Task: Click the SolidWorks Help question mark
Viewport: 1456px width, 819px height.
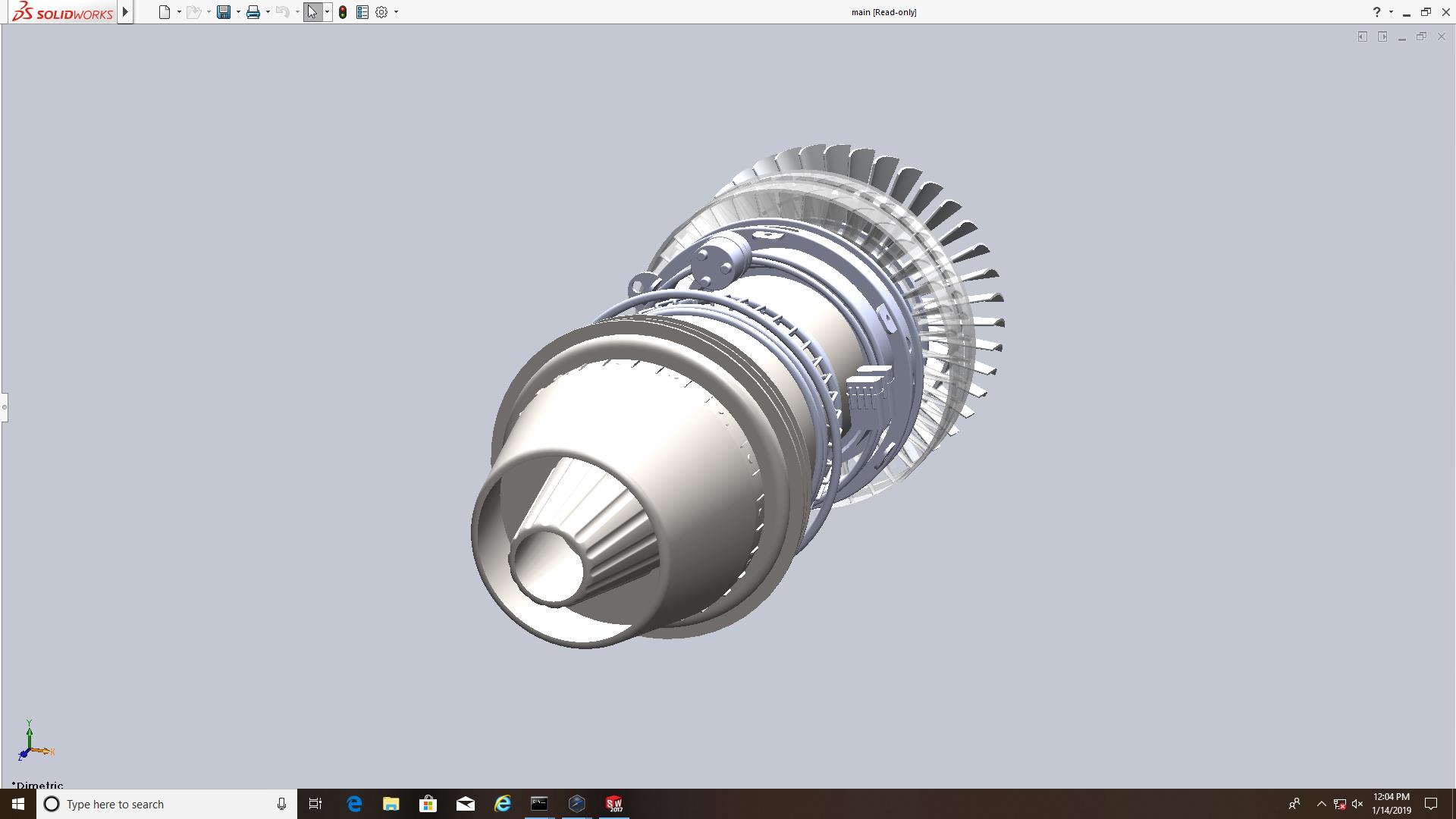Action: click(1376, 12)
